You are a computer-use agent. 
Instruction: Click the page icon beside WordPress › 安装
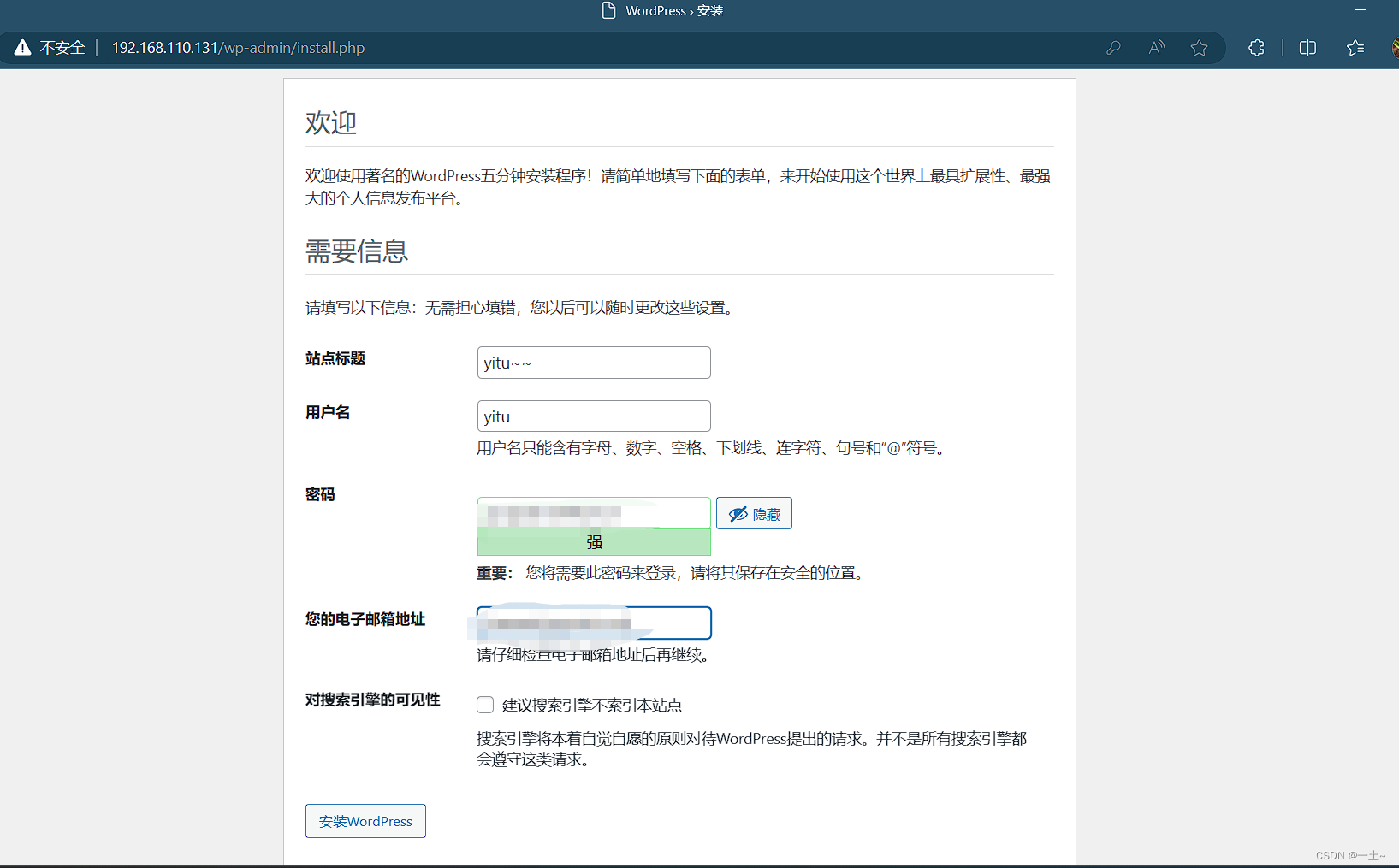(608, 10)
